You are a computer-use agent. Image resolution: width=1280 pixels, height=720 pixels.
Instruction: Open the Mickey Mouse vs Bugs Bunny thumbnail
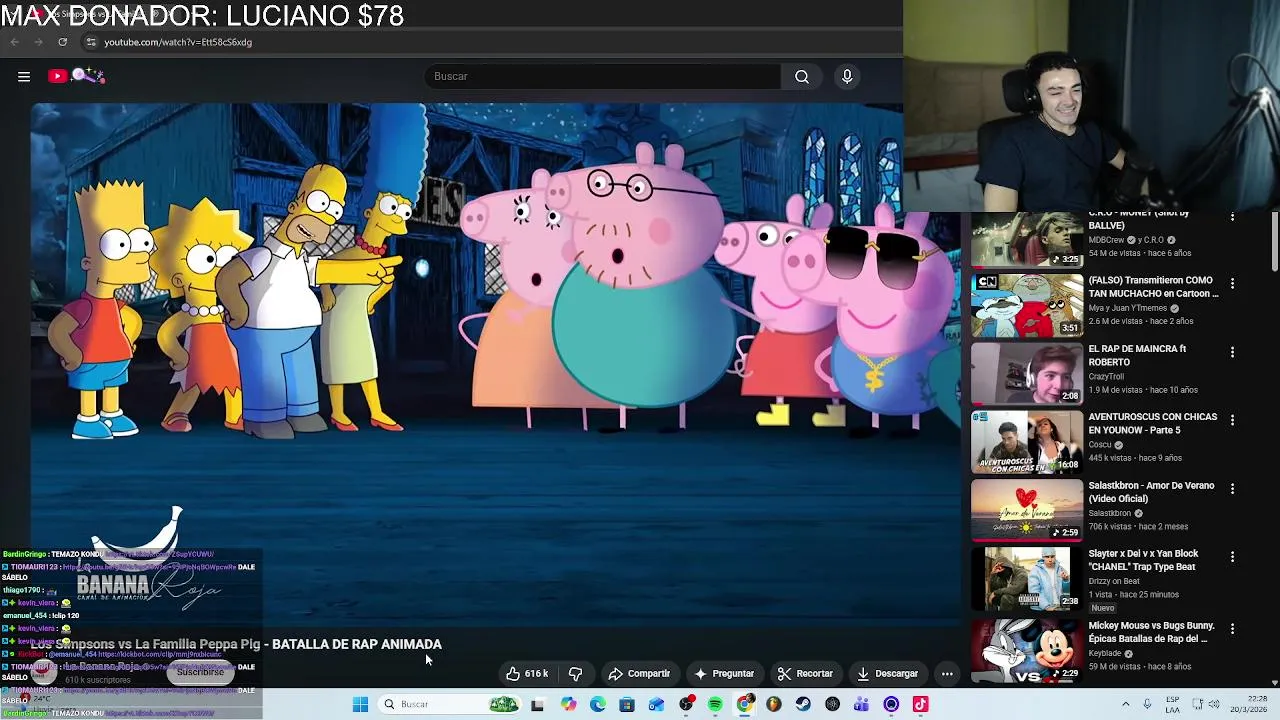(x=1027, y=651)
